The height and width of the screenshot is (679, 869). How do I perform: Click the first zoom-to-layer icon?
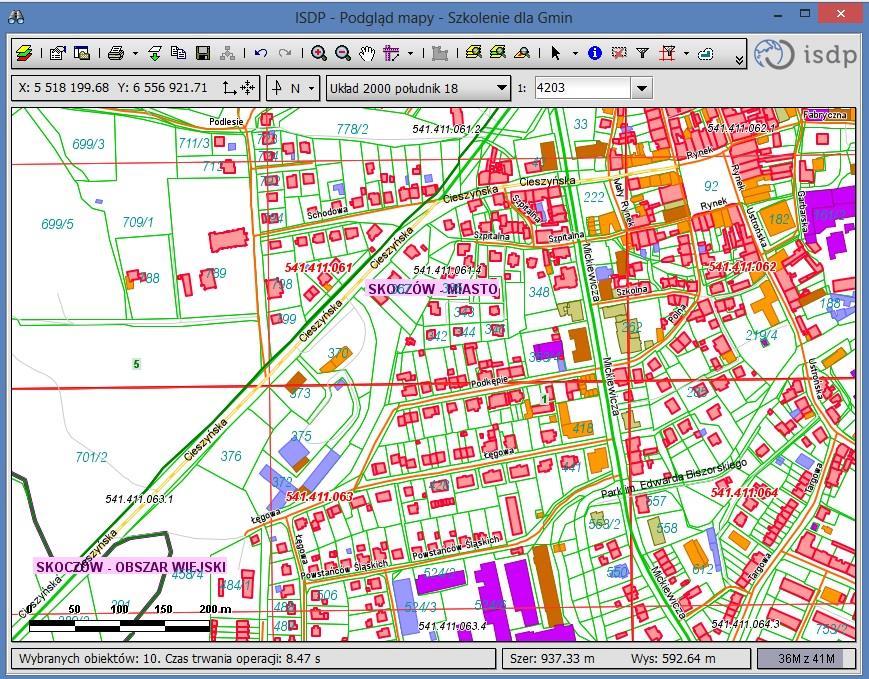coord(473,53)
